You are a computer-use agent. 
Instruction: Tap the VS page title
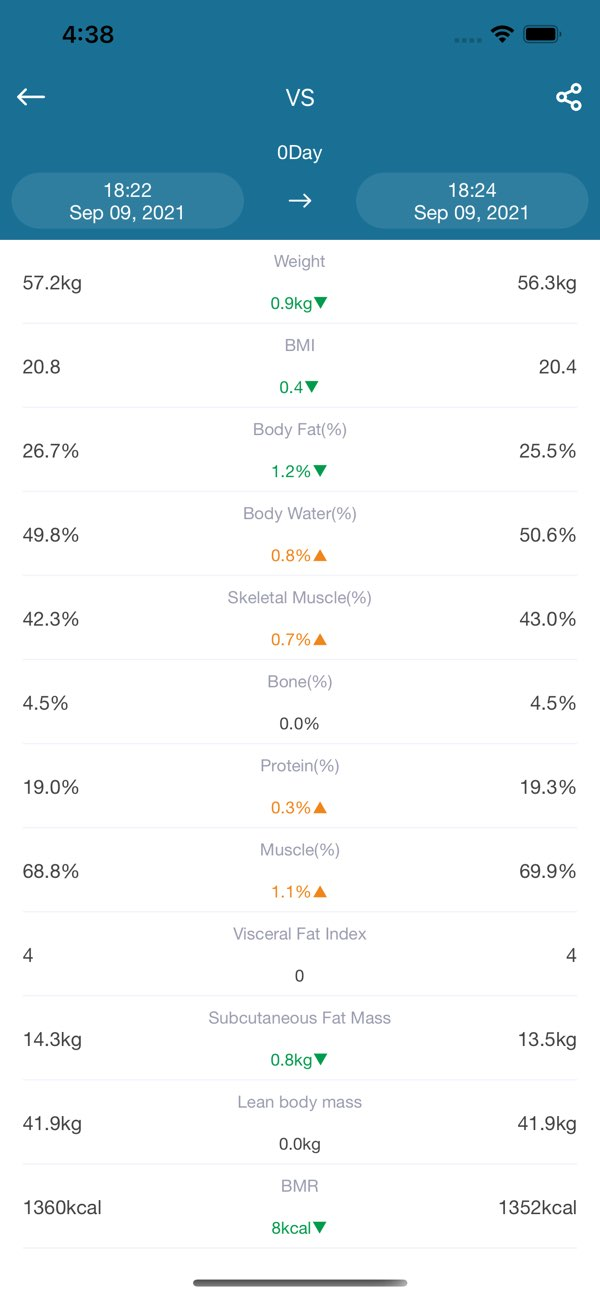(x=300, y=97)
